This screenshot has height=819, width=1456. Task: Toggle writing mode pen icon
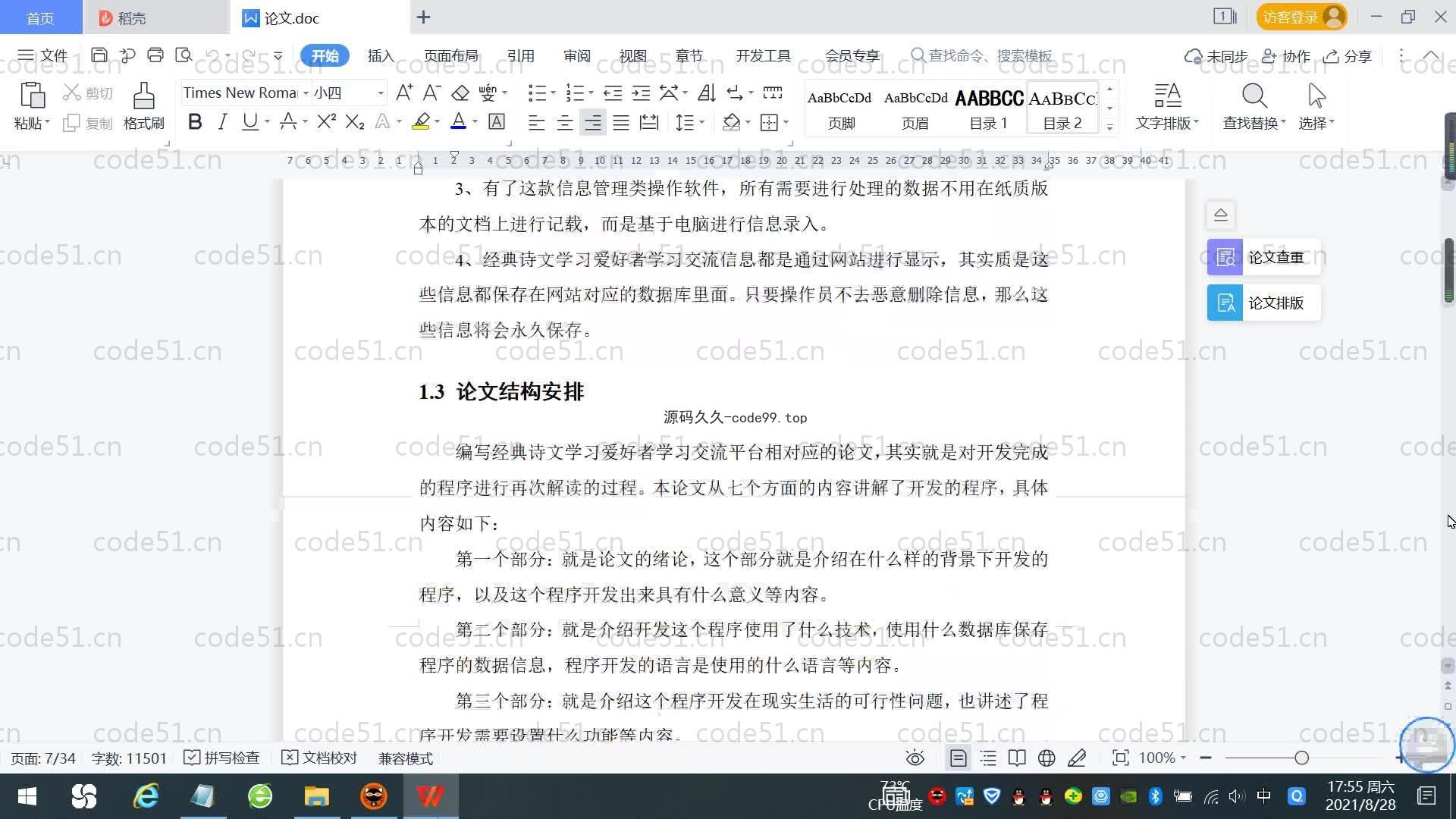click(1077, 758)
